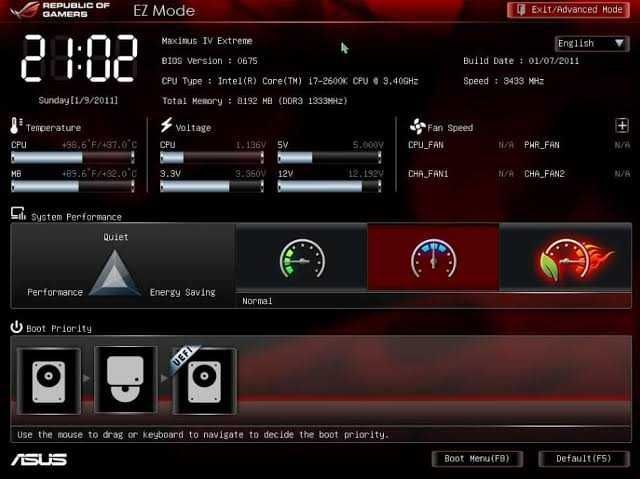Open the English language dropdown
This screenshot has width=640, height=479.
591,43
